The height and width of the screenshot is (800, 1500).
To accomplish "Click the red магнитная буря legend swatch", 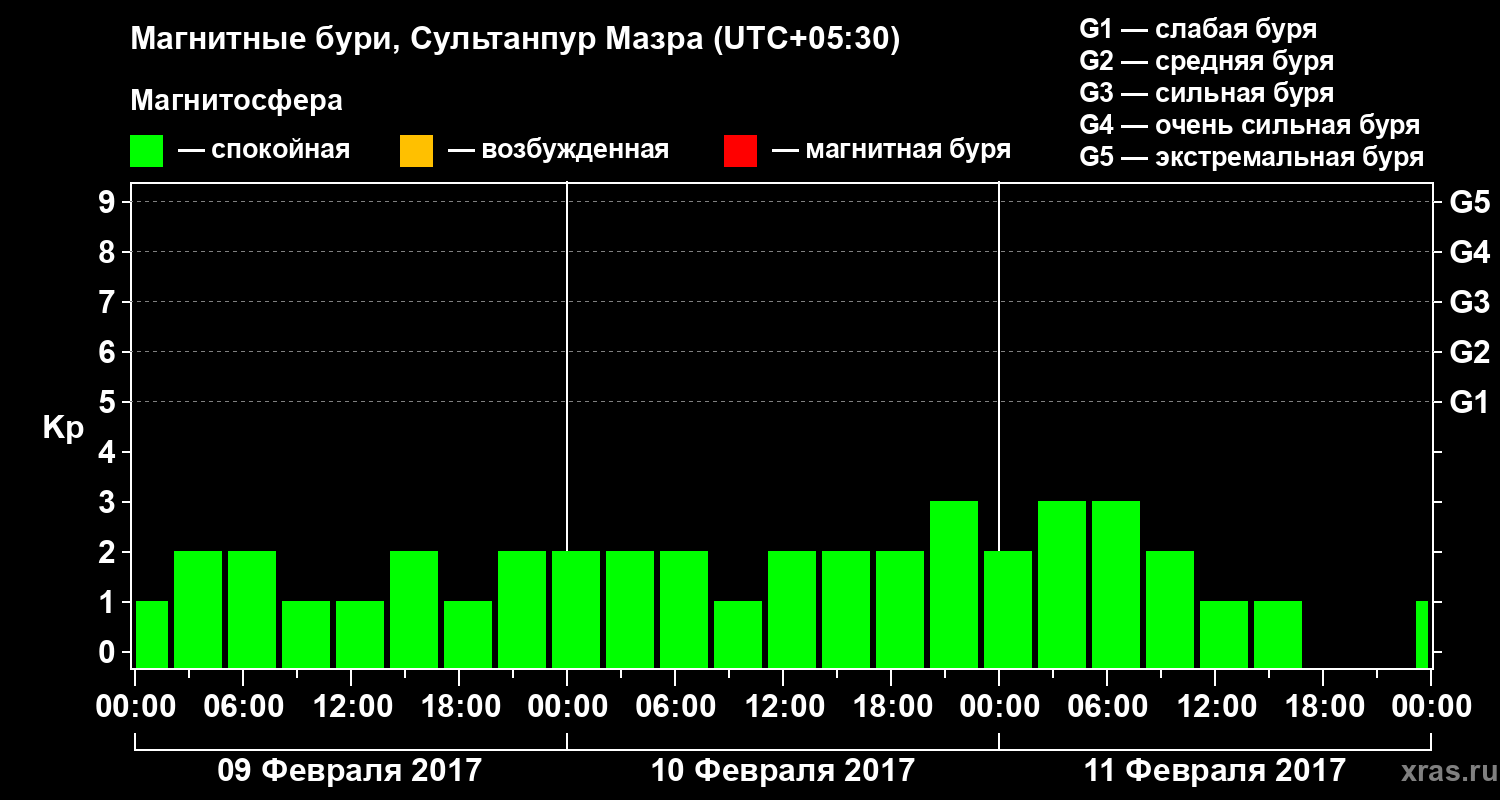I will click(740, 151).
